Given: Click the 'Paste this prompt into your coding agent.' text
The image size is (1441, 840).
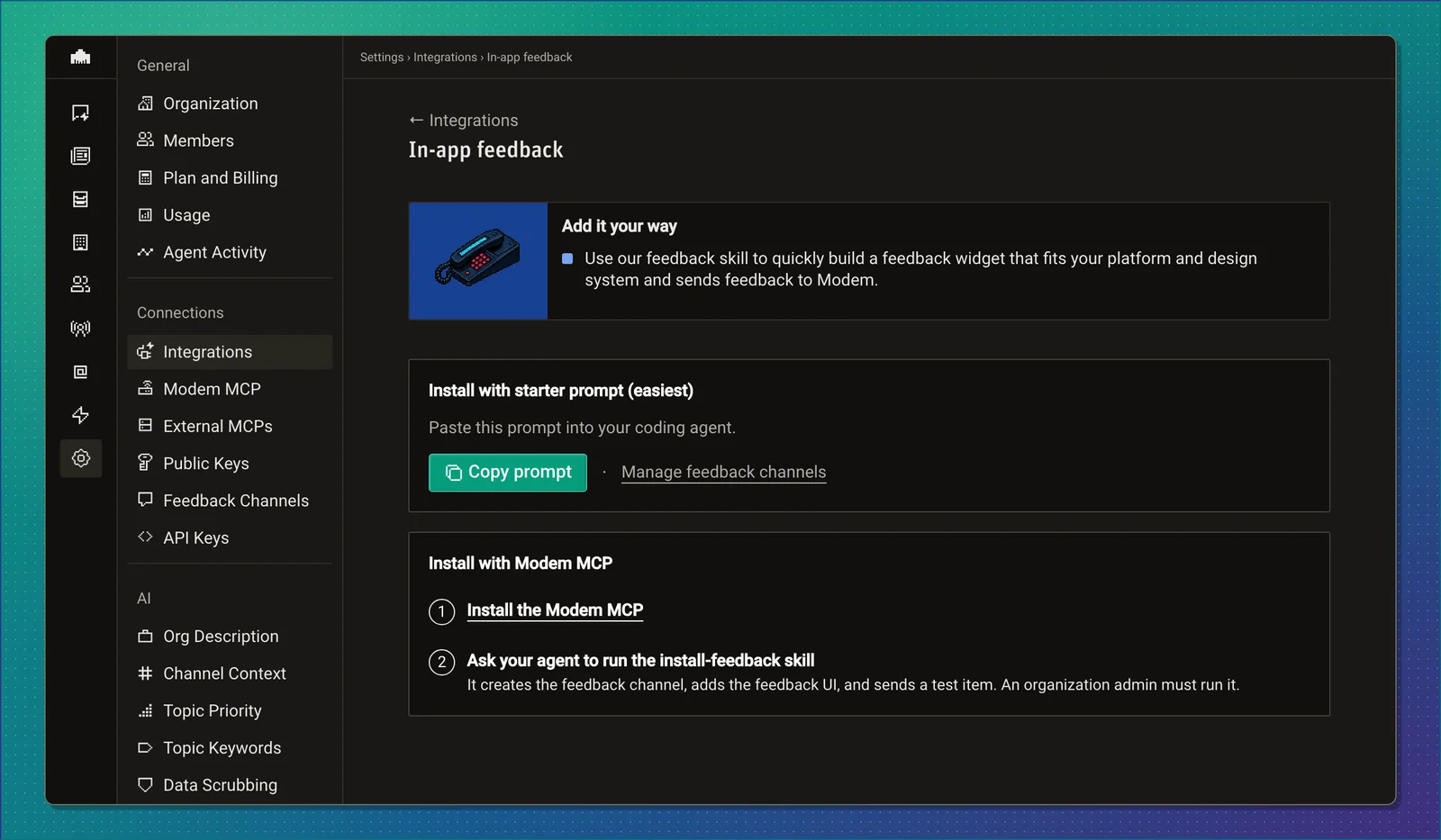Looking at the screenshot, I should point(582,428).
